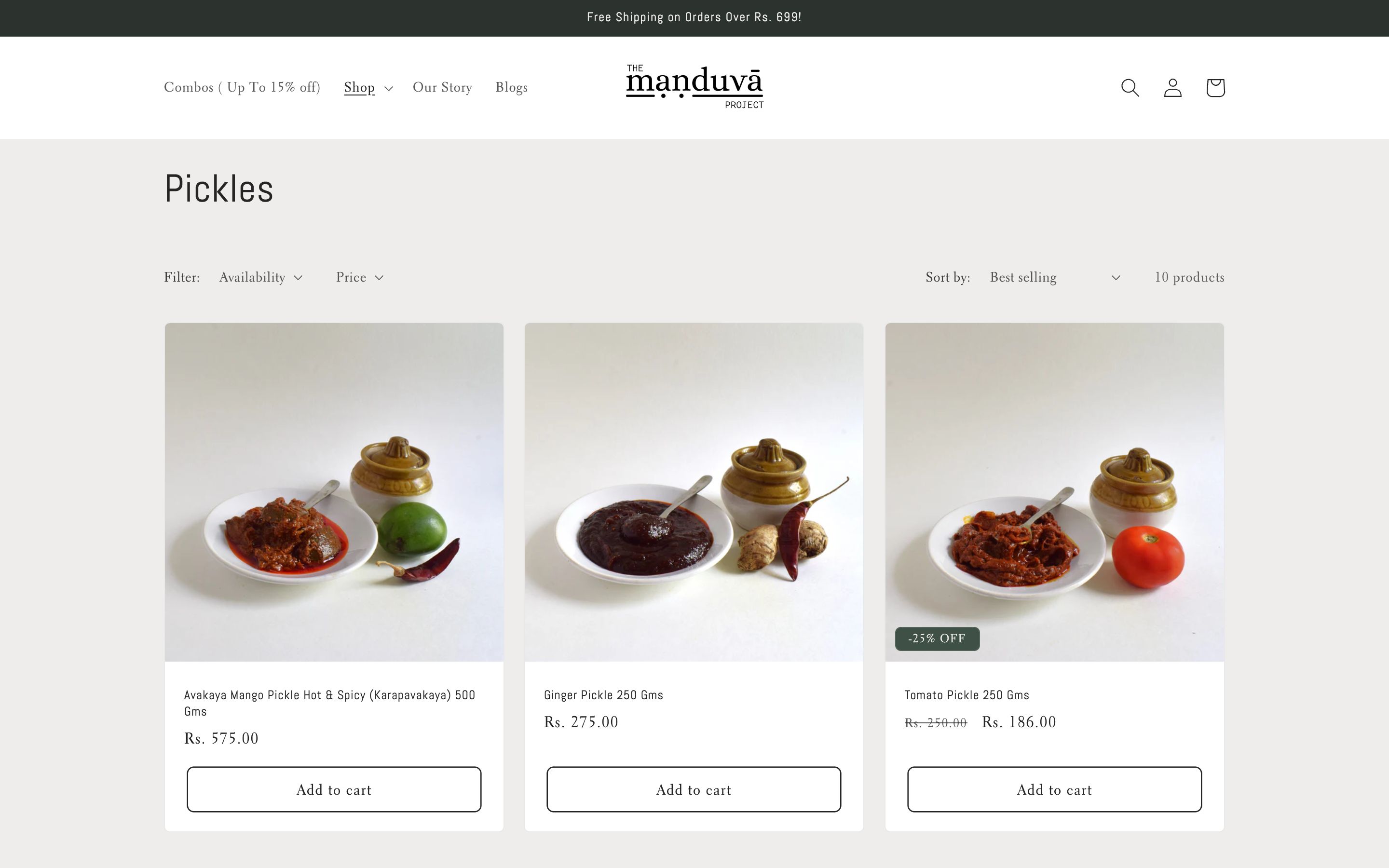Add Ginger Pickle 250 Gms to cart
The width and height of the screenshot is (1389, 868).
(x=694, y=789)
